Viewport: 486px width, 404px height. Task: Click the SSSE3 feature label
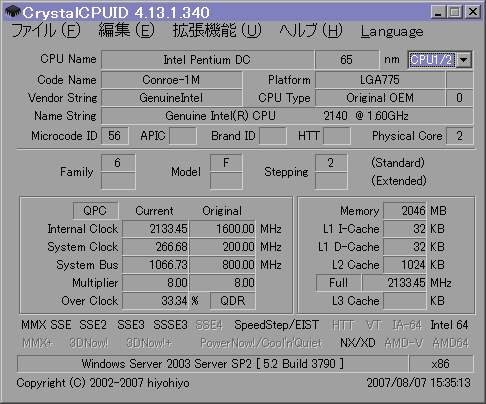(x=170, y=325)
